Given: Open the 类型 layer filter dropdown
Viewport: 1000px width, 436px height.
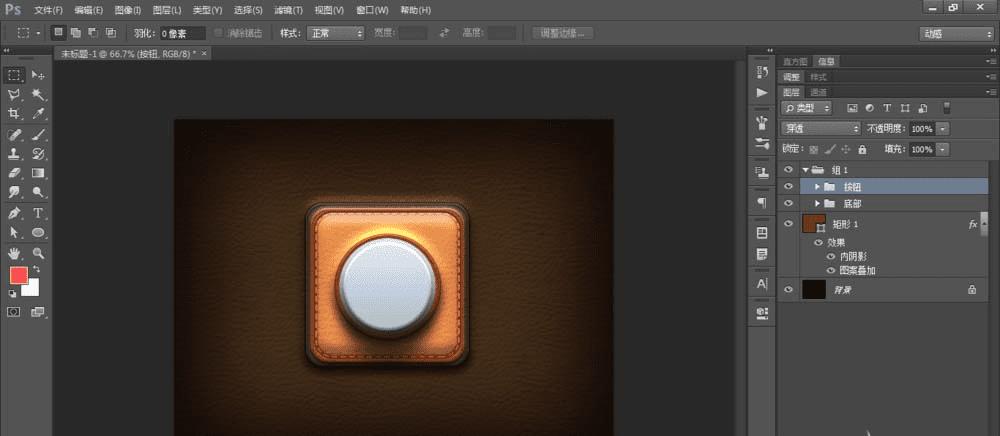Looking at the screenshot, I should point(807,108).
